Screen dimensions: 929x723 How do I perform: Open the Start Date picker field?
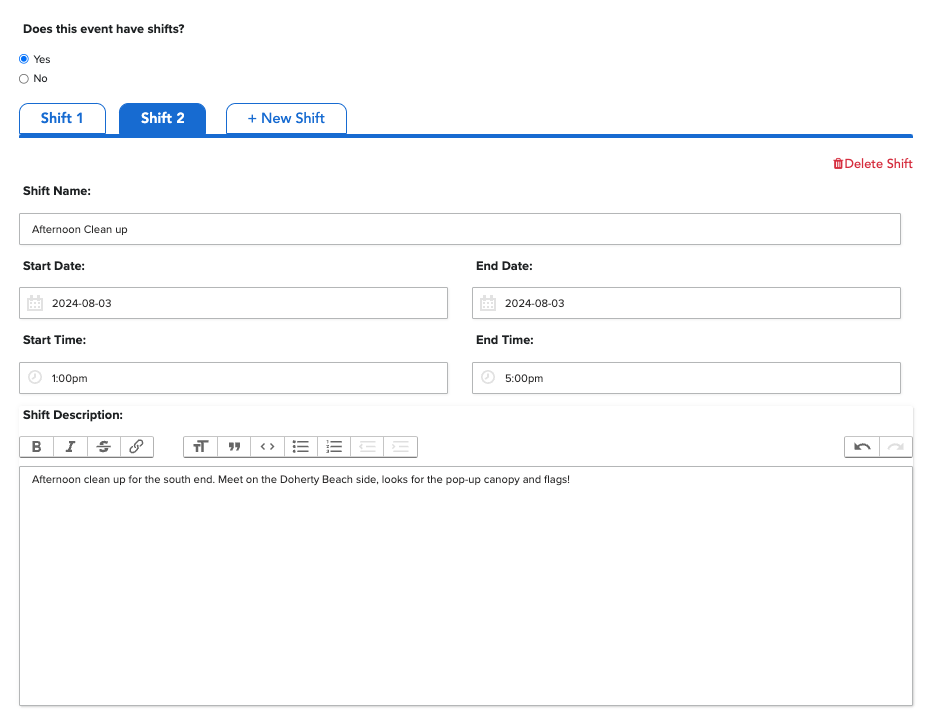tap(233, 303)
